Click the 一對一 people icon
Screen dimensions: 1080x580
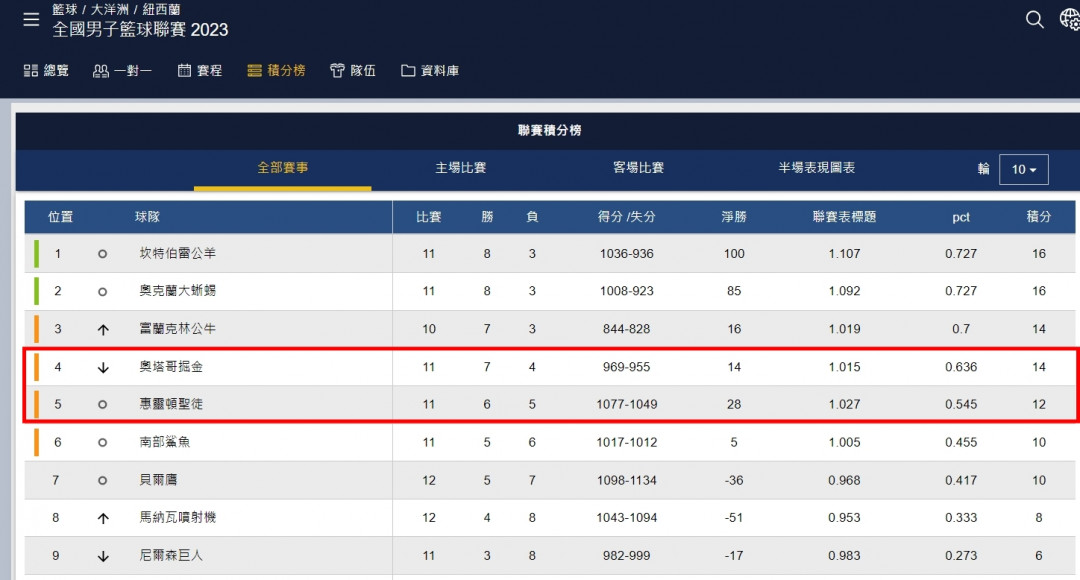(x=101, y=70)
